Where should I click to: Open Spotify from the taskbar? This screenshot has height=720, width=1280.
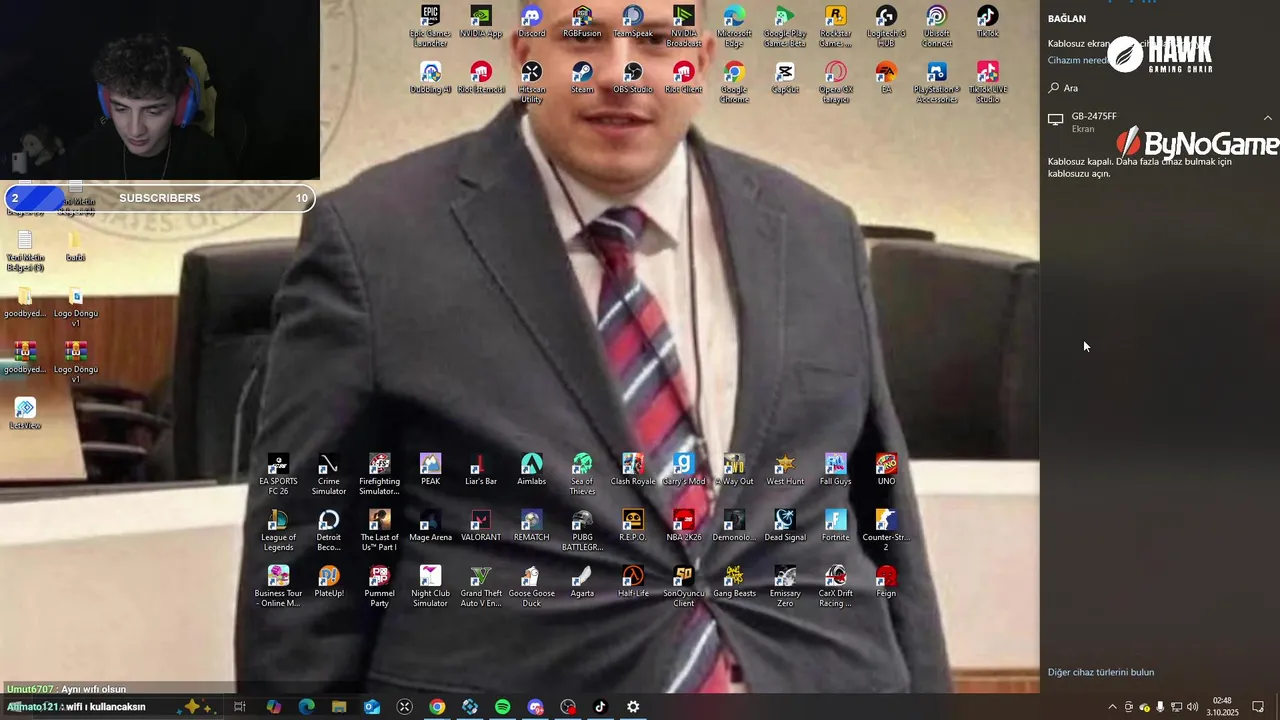pos(502,707)
